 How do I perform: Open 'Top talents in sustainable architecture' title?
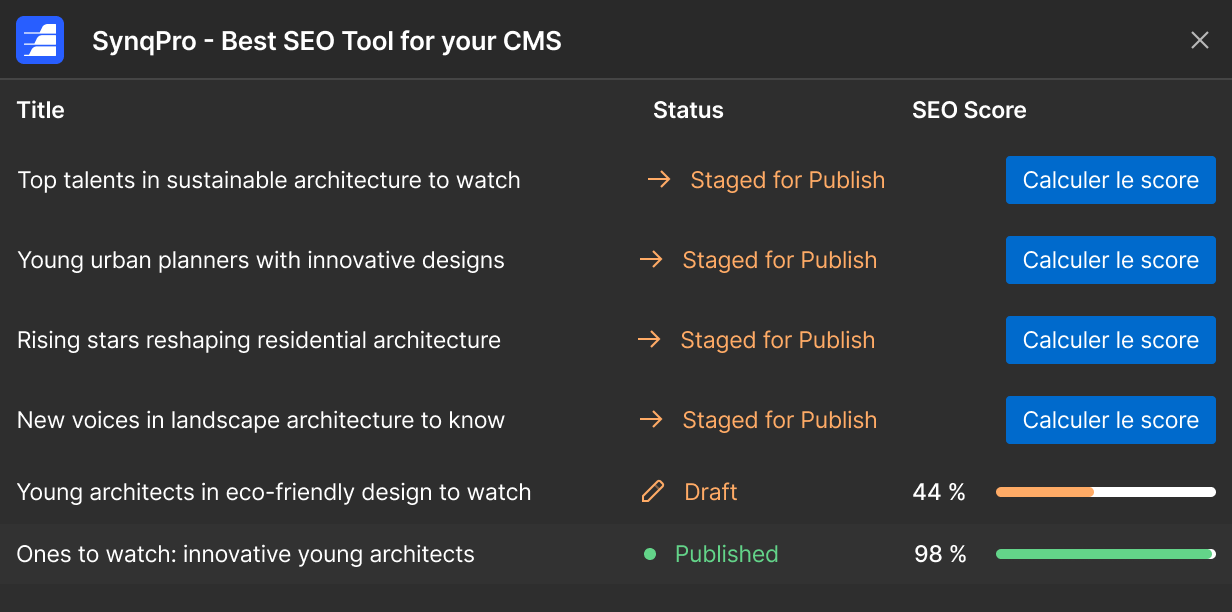point(269,180)
